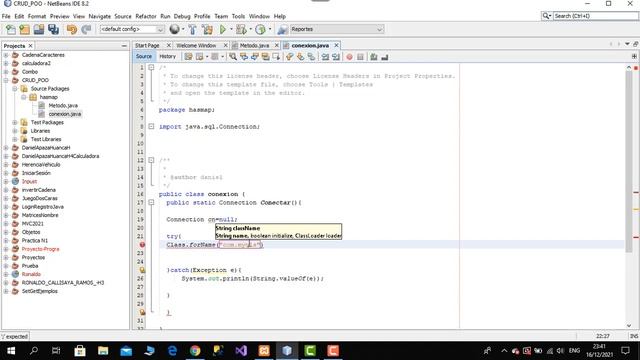Click the Clean and Build icon

207,29
